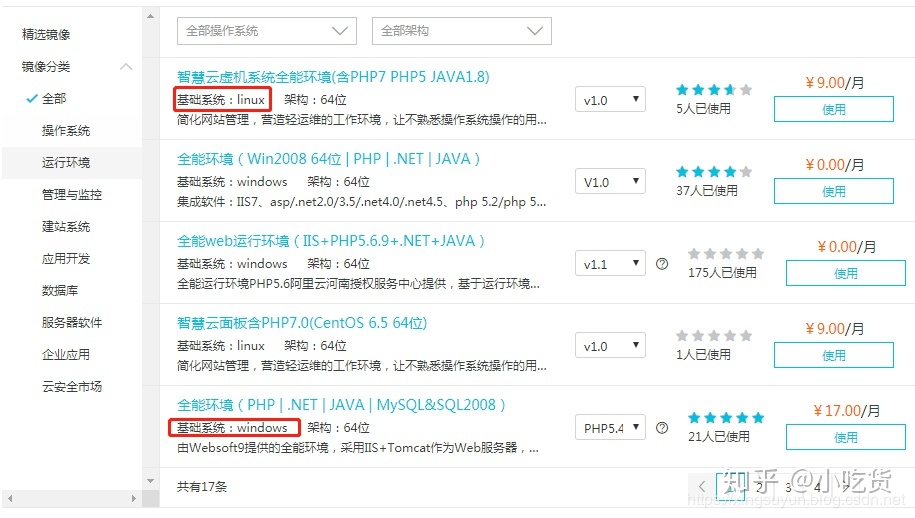
Task: Select 服务器软件 category
Action: click(72, 323)
